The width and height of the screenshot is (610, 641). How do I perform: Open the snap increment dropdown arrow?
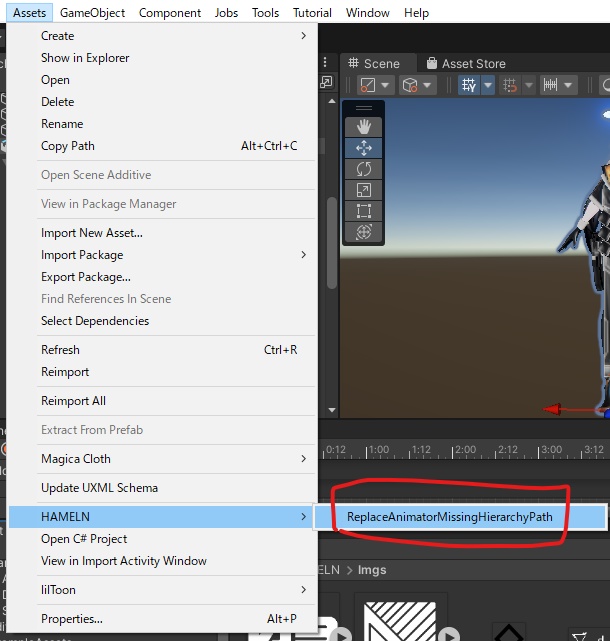568,85
